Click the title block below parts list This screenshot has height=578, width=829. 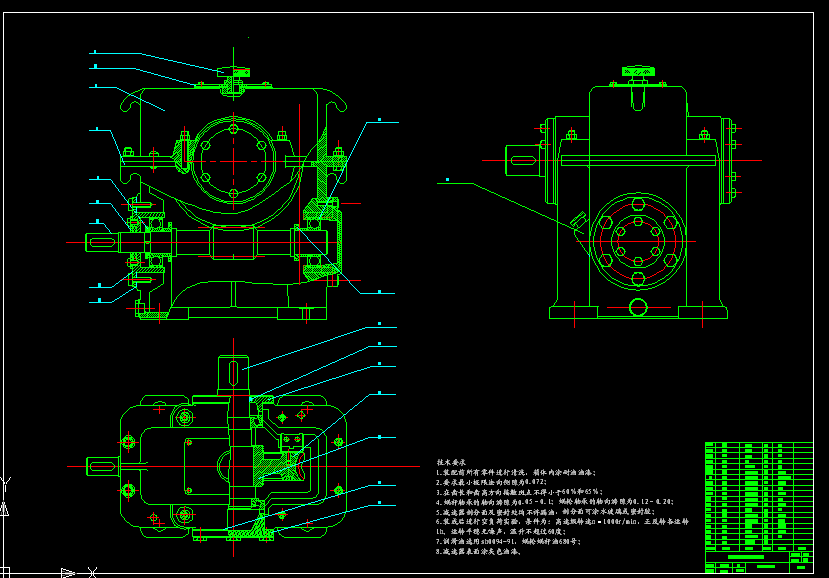point(760,564)
